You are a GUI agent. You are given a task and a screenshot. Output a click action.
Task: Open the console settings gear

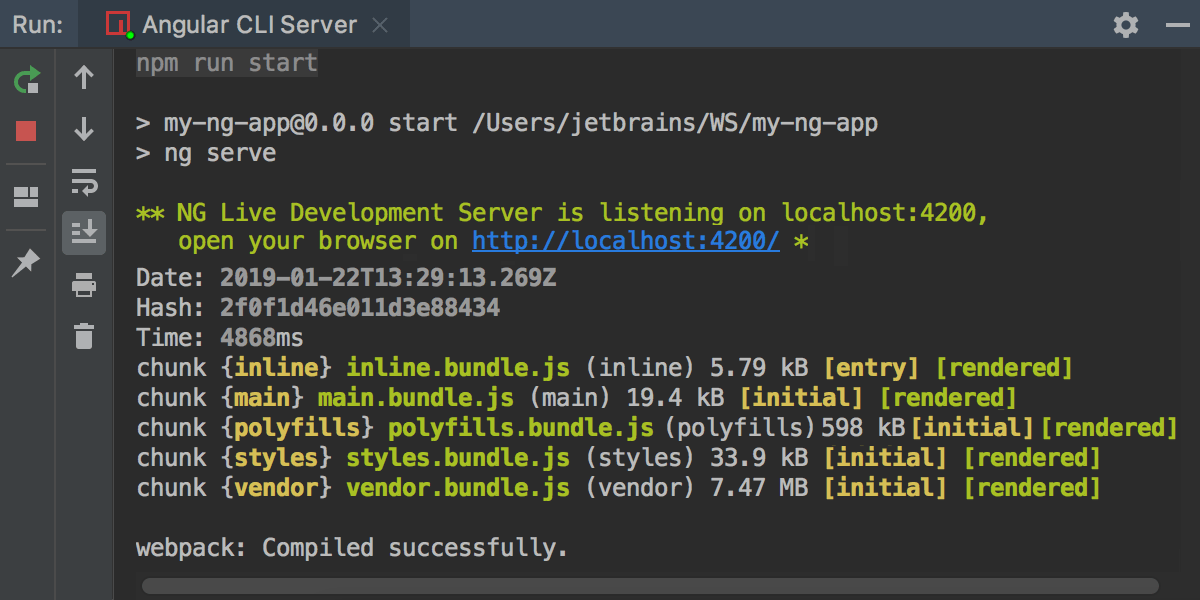(1125, 24)
